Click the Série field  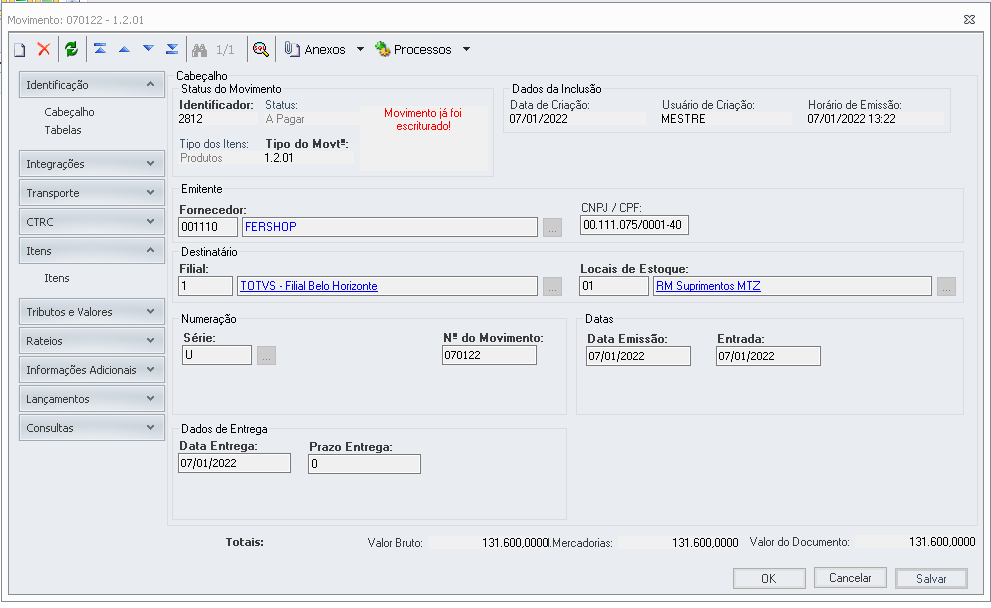coord(217,355)
